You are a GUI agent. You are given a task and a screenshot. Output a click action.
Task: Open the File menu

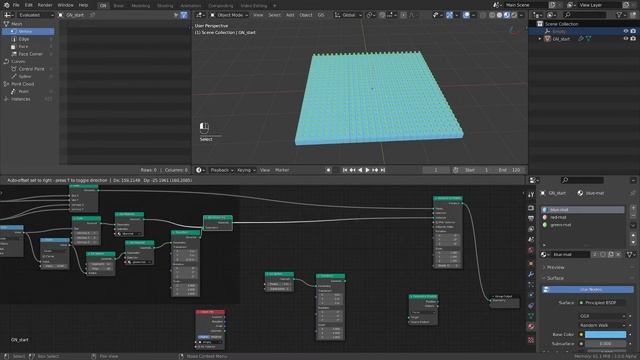tap(16, 5)
